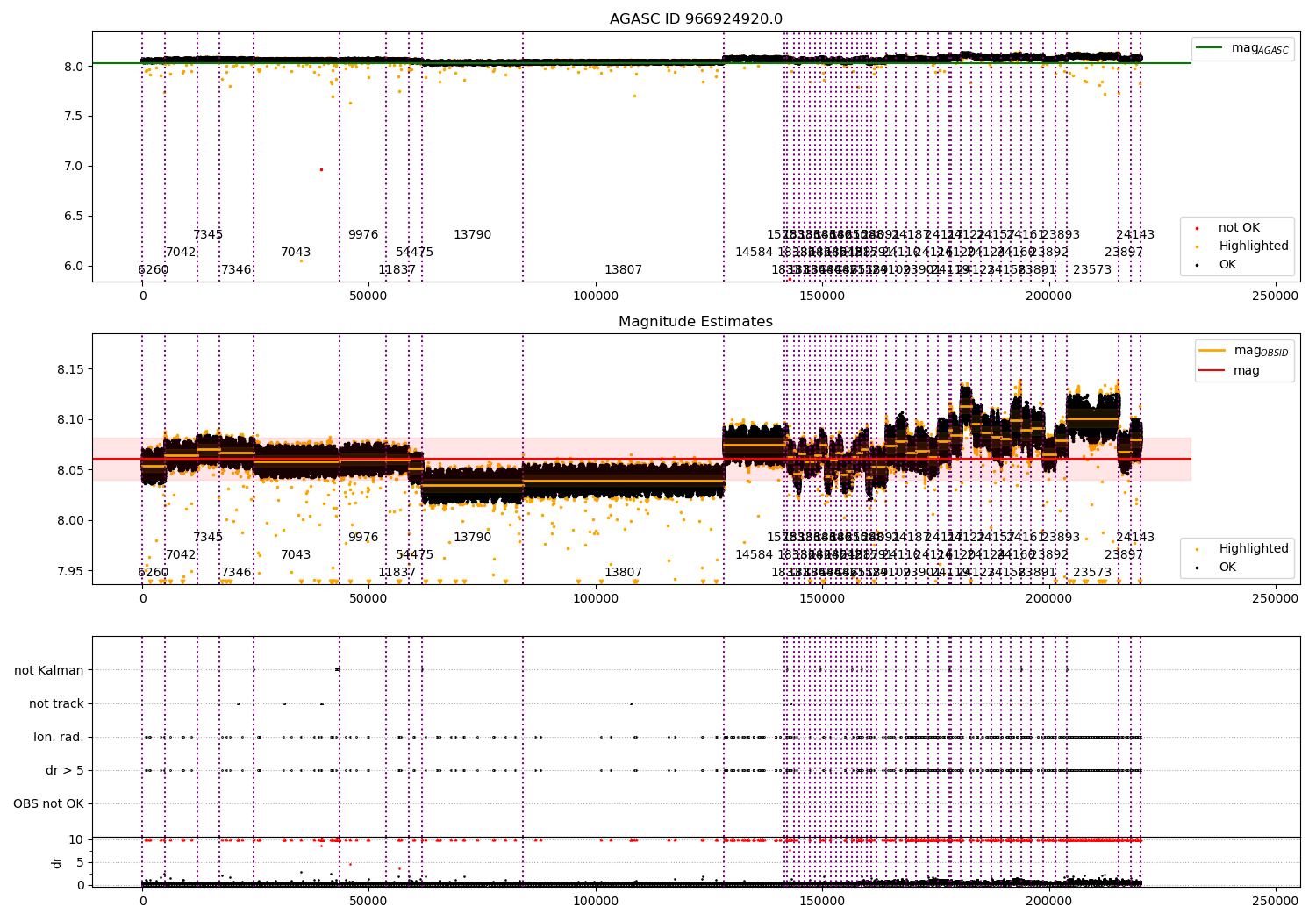The image size is (1316, 921).
Task: Click y-axis tick '6.5' in top plot
Action: click(x=73, y=217)
